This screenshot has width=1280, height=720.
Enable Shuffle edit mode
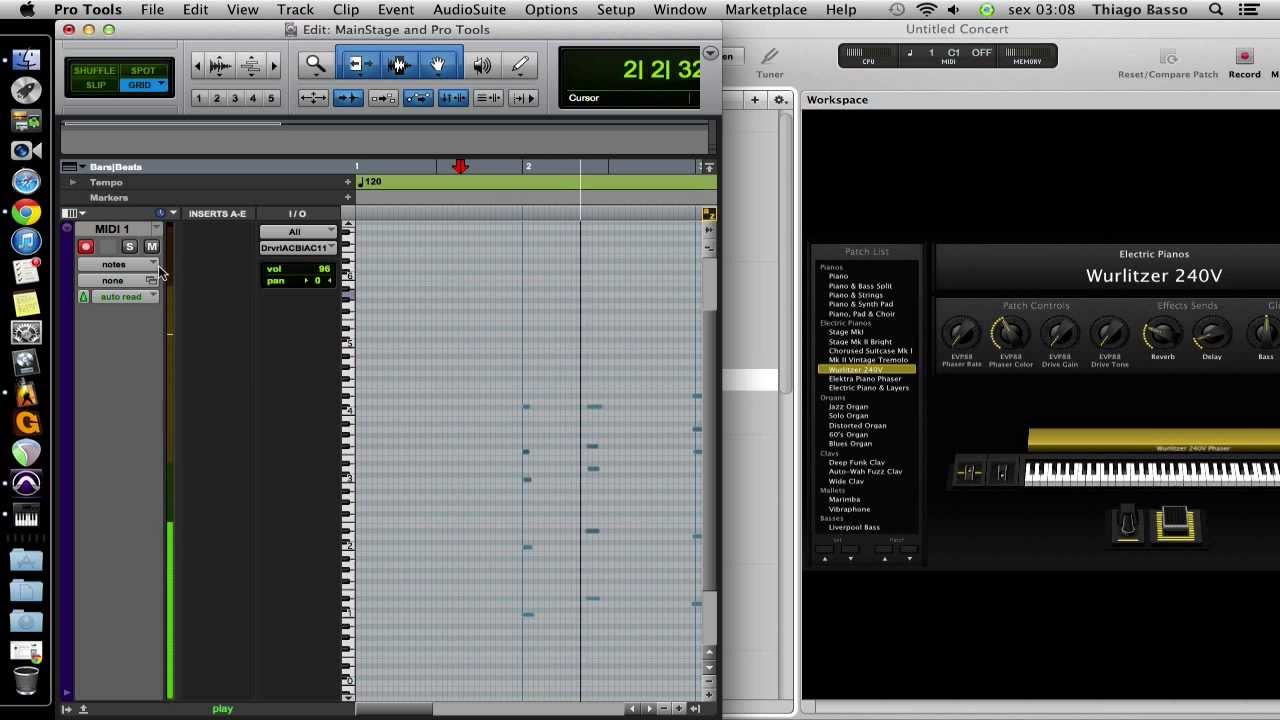point(95,71)
